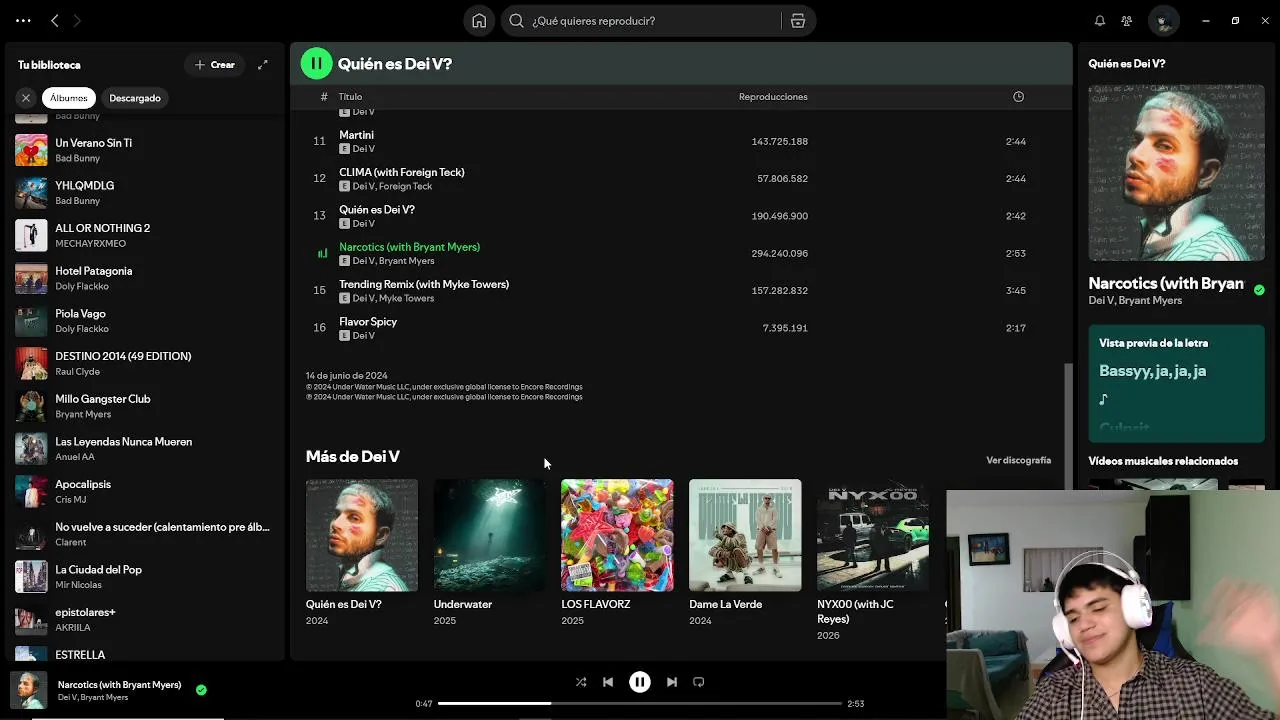The image size is (1280, 720).
Task: Open the notifications bell
Action: pos(1100,20)
